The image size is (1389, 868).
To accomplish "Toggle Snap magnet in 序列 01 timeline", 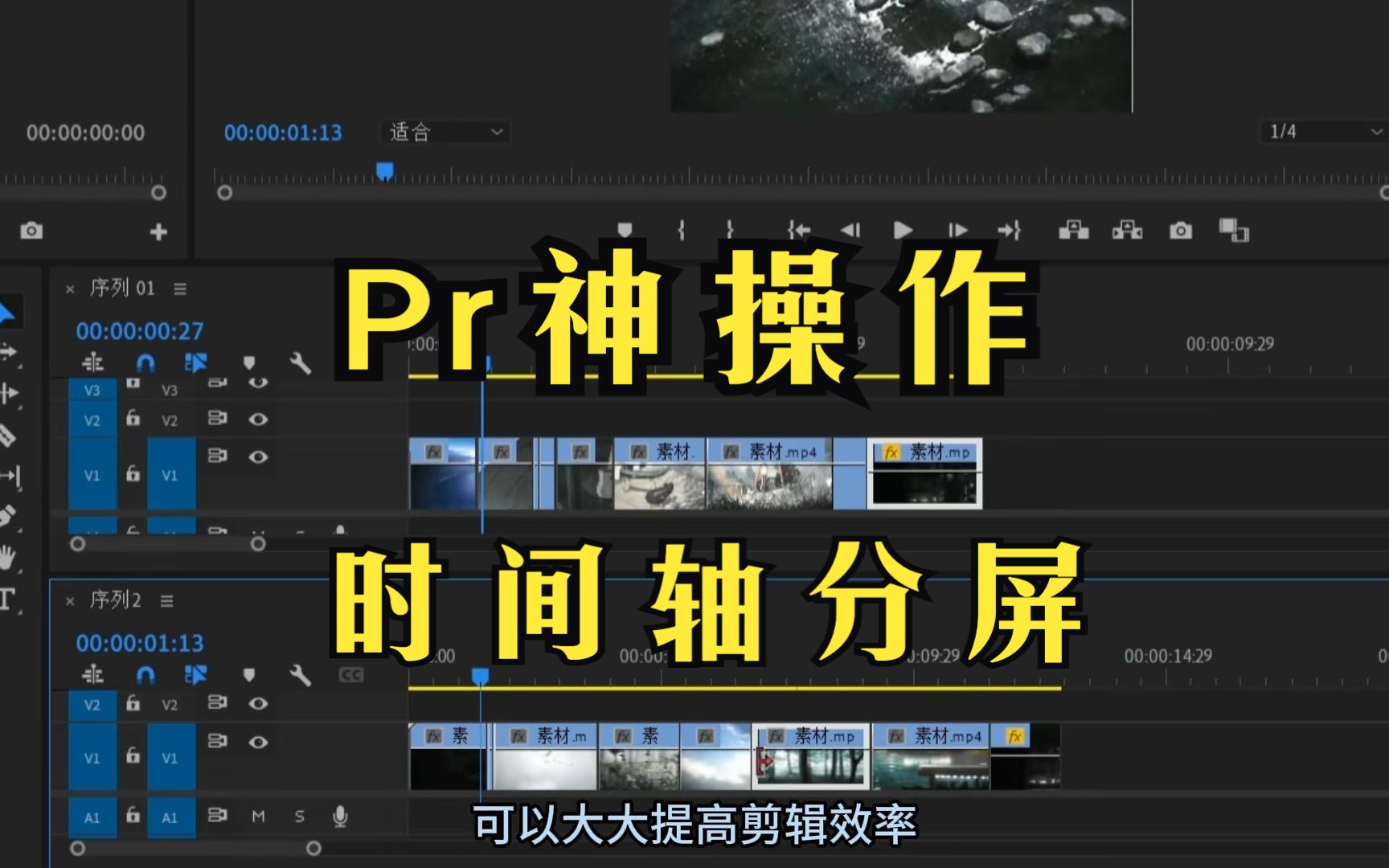I will pyautogui.click(x=145, y=363).
